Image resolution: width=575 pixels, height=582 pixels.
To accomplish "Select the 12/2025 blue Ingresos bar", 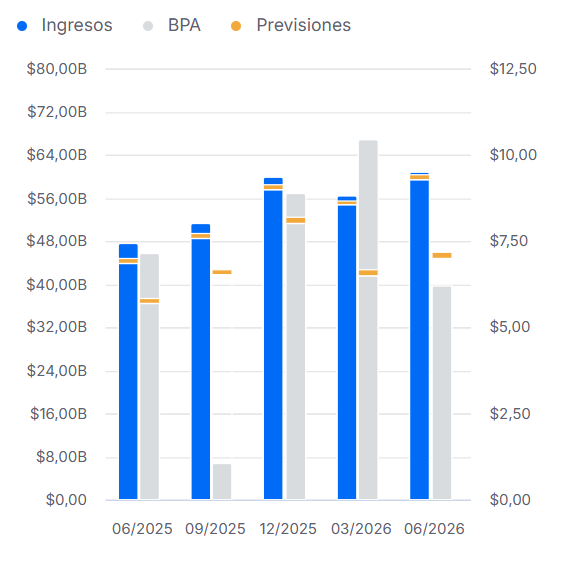I will pos(273,339).
